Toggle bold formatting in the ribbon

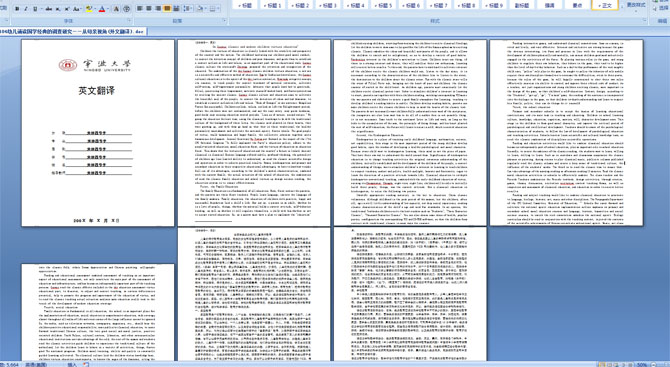pos(17,9)
